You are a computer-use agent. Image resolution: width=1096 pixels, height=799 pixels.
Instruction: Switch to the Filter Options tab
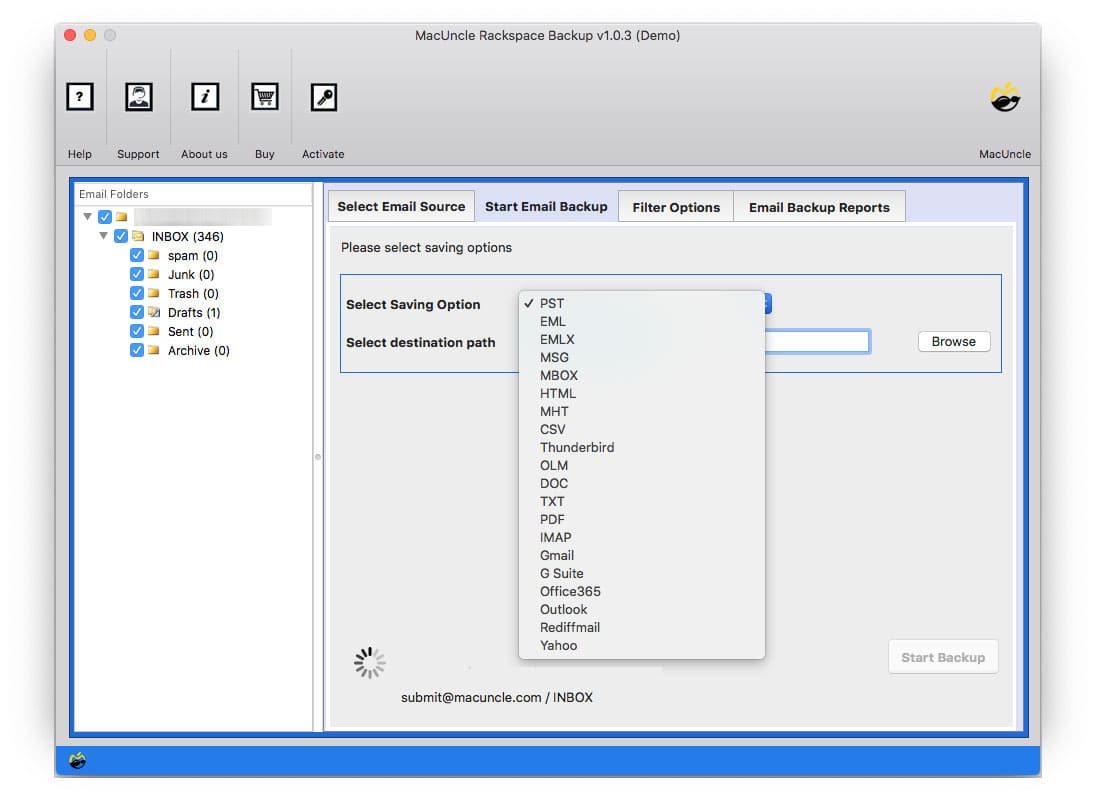tap(676, 207)
